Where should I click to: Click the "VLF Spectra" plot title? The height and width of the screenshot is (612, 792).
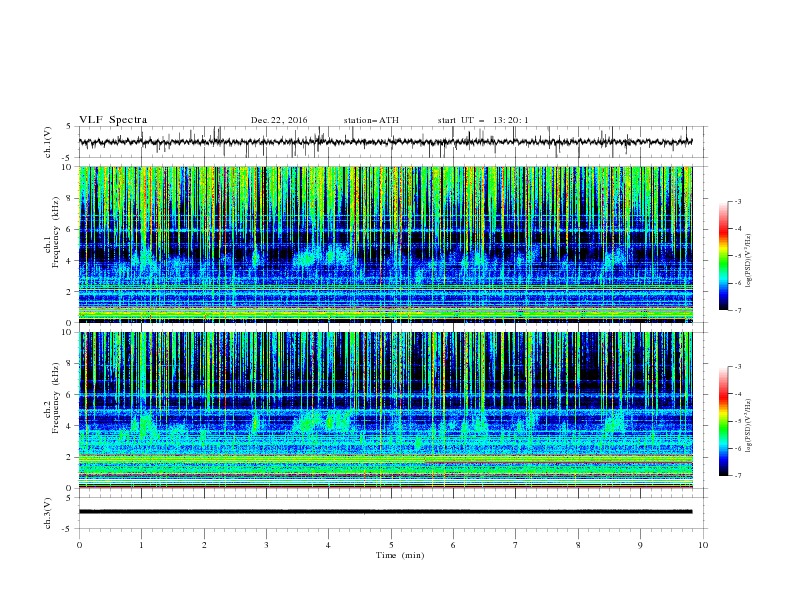pyautogui.click(x=113, y=120)
